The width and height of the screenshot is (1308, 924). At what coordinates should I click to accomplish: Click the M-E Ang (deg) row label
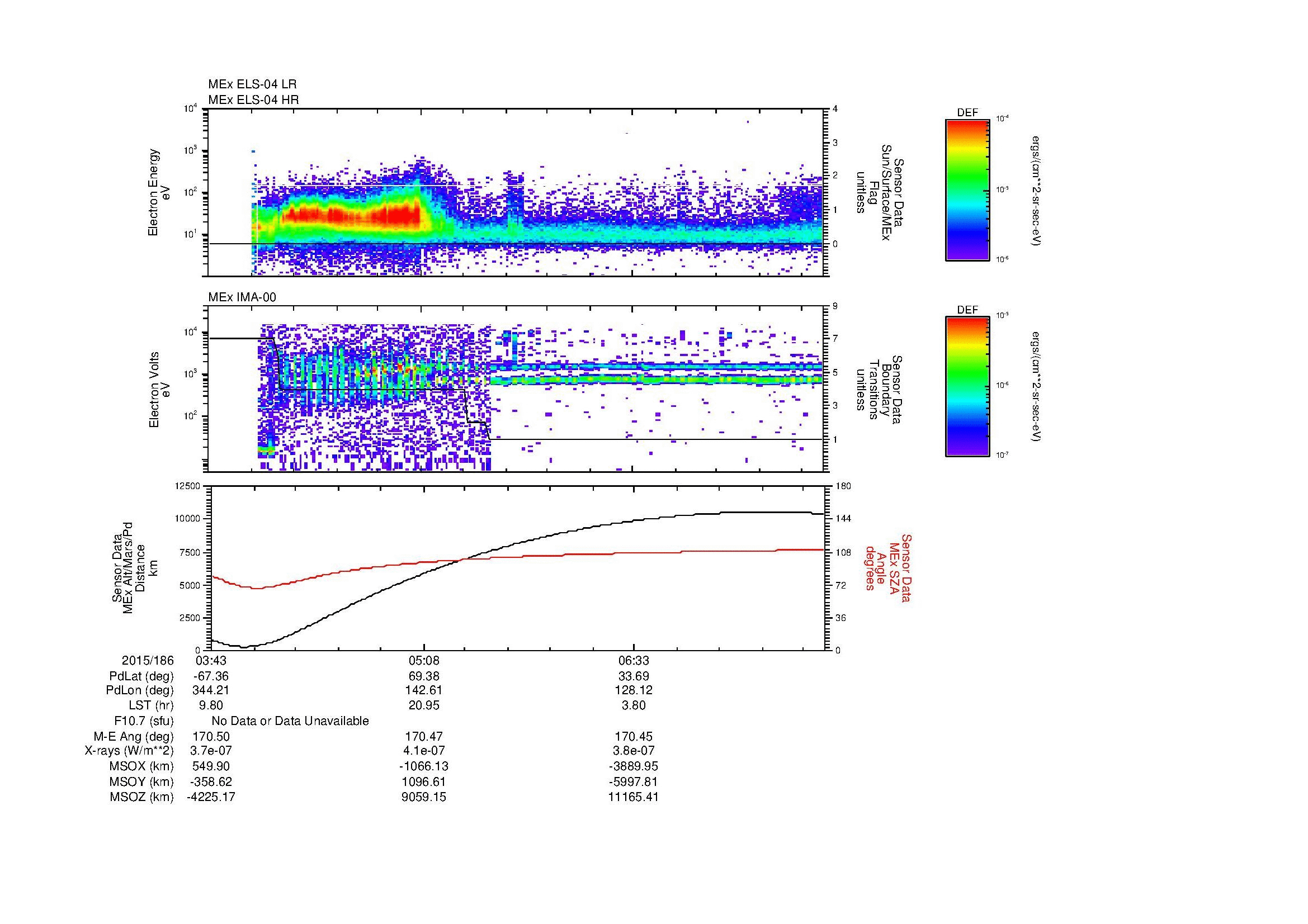click(134, 737)
